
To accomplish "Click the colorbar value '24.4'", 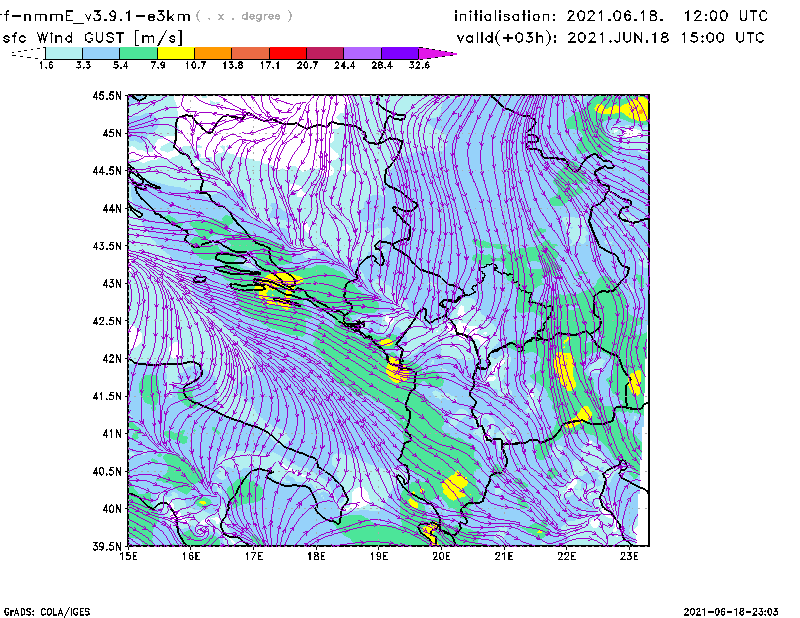I will (344, 65).
